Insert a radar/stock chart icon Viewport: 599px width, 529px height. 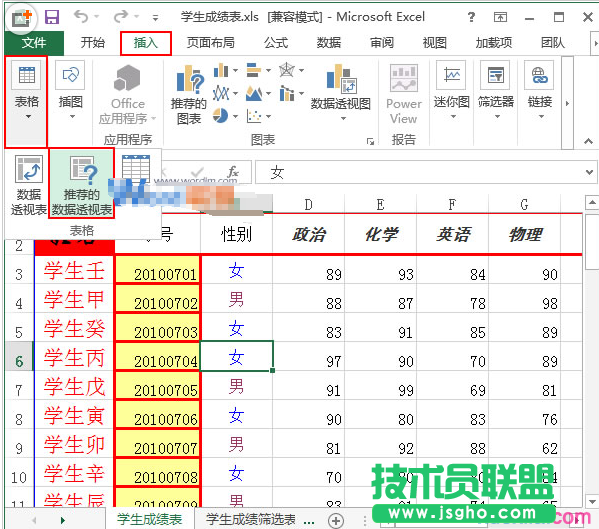click(x=287, y=70)
